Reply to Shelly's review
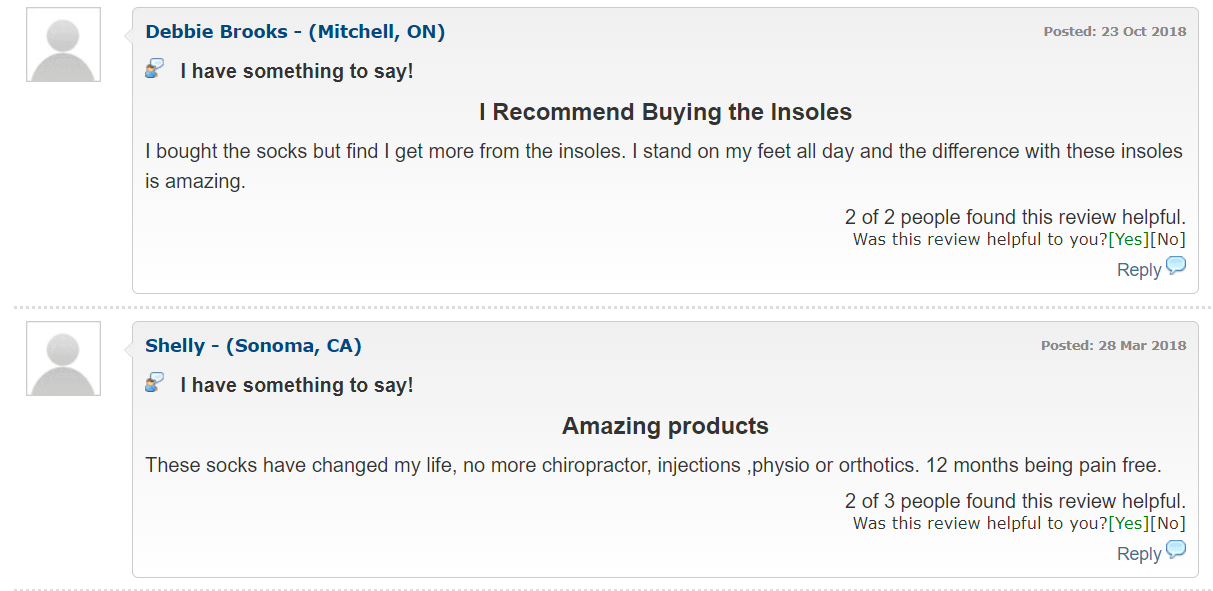The height and width of the screenshot is (591, 1213). click(1139, 554)
